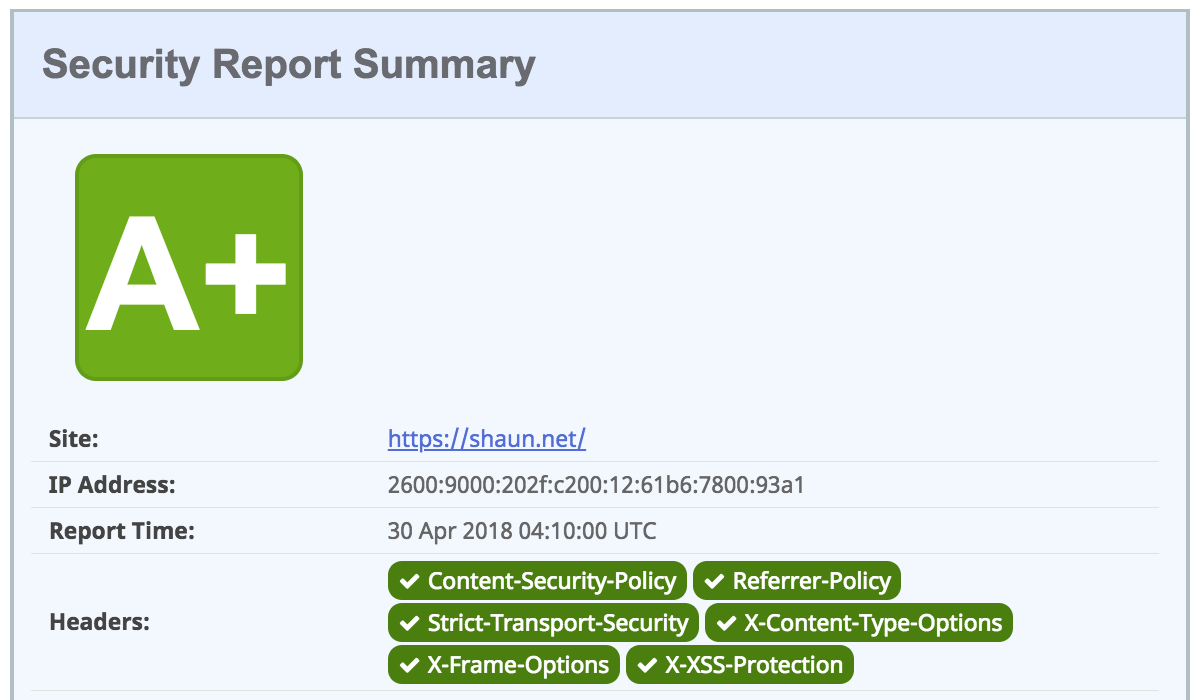Viewport: 1200px width, 700px height.
Task: Click the Security Report Summary heading
Action: pos(289,65)
